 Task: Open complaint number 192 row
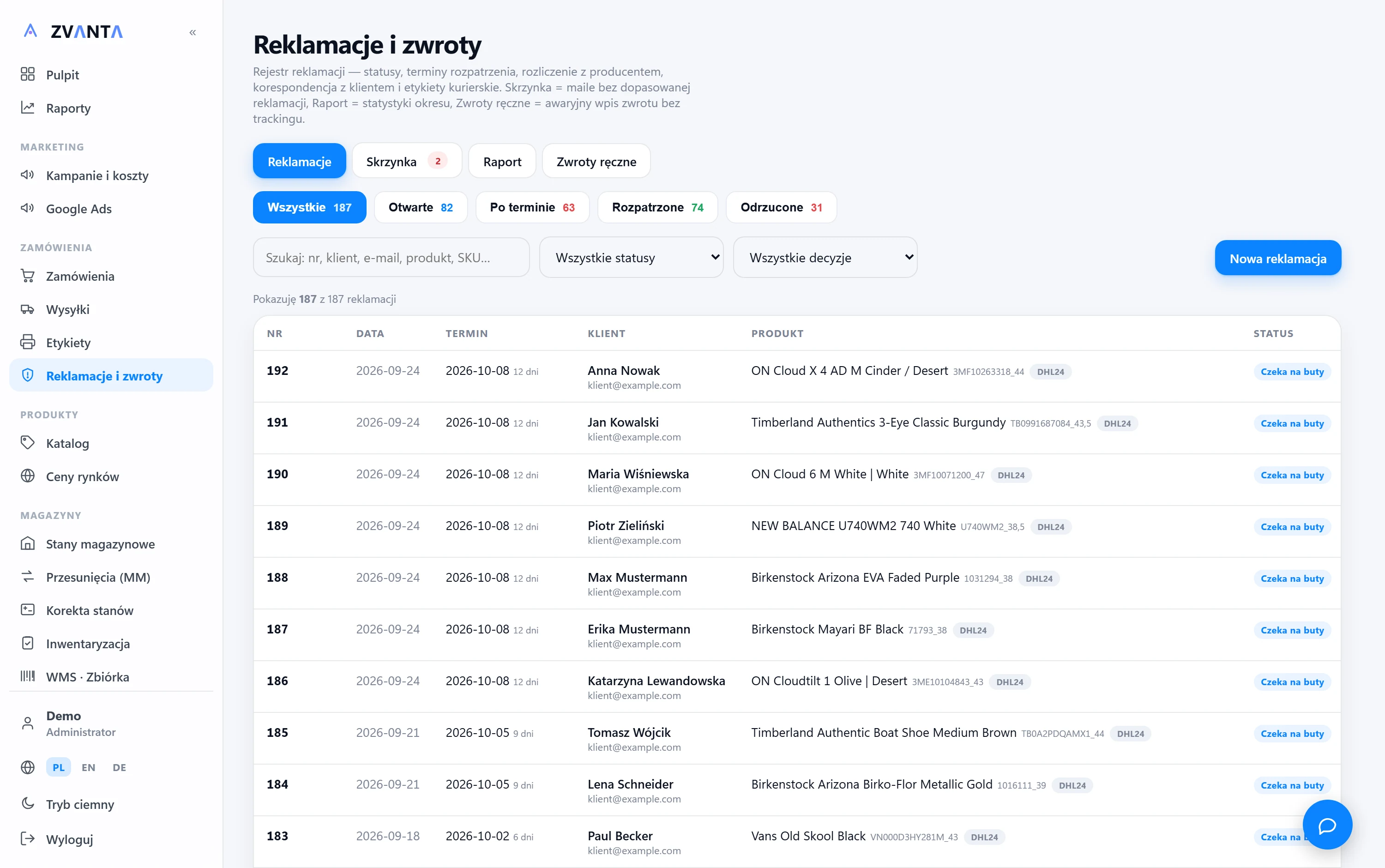point(797,377)
